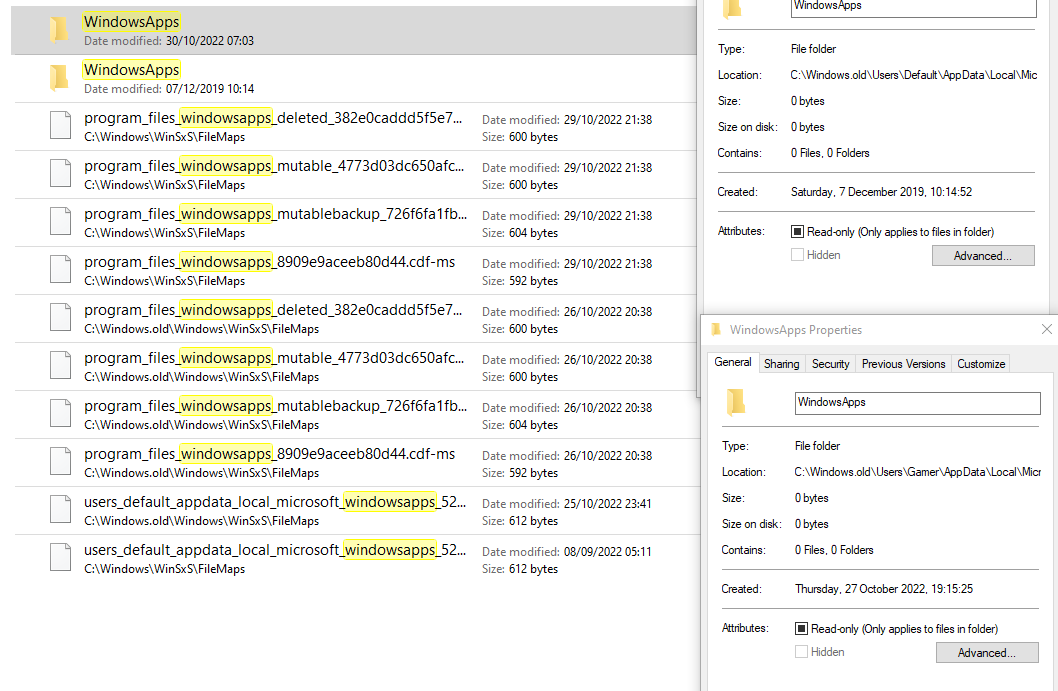Click file icon of windowsapps_deleted dated 29/10/2022

tap(60, 126)
